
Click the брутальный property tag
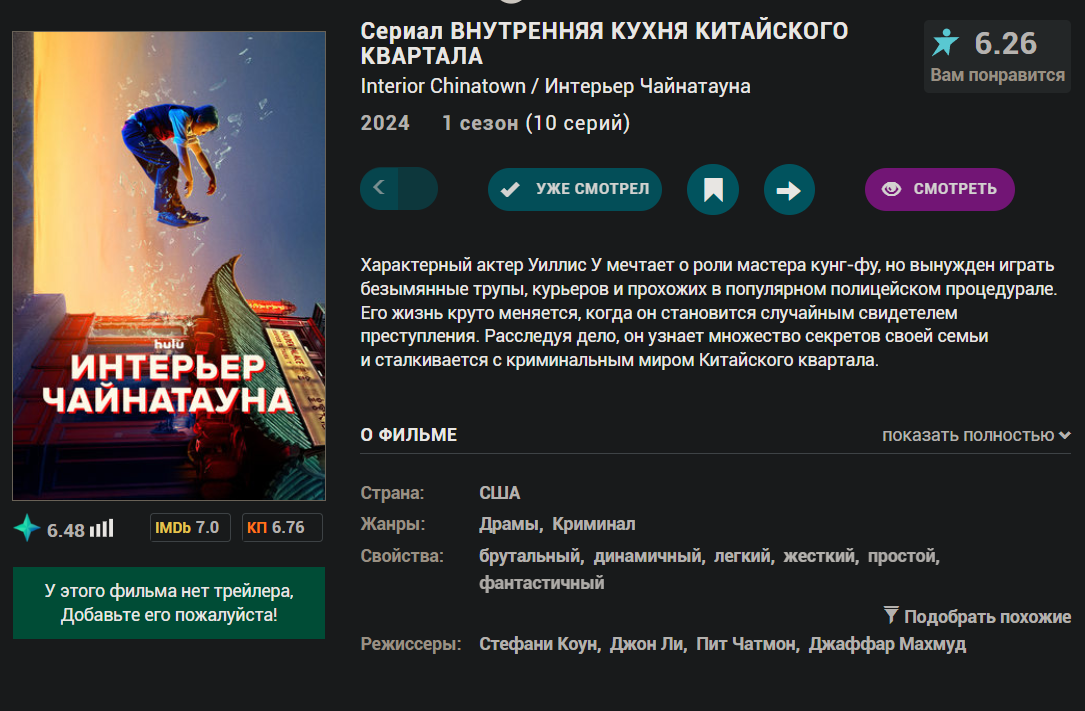coord(529,556)
